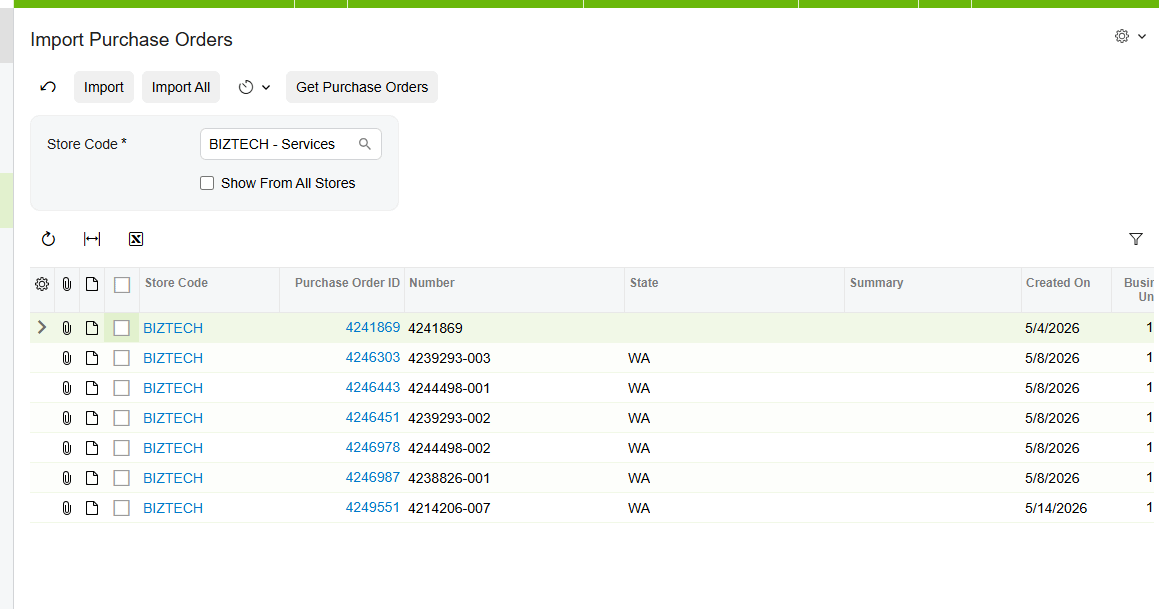Expand the chevron beside the page gear
The image size is (1159, 609).
click(1142, 36)
